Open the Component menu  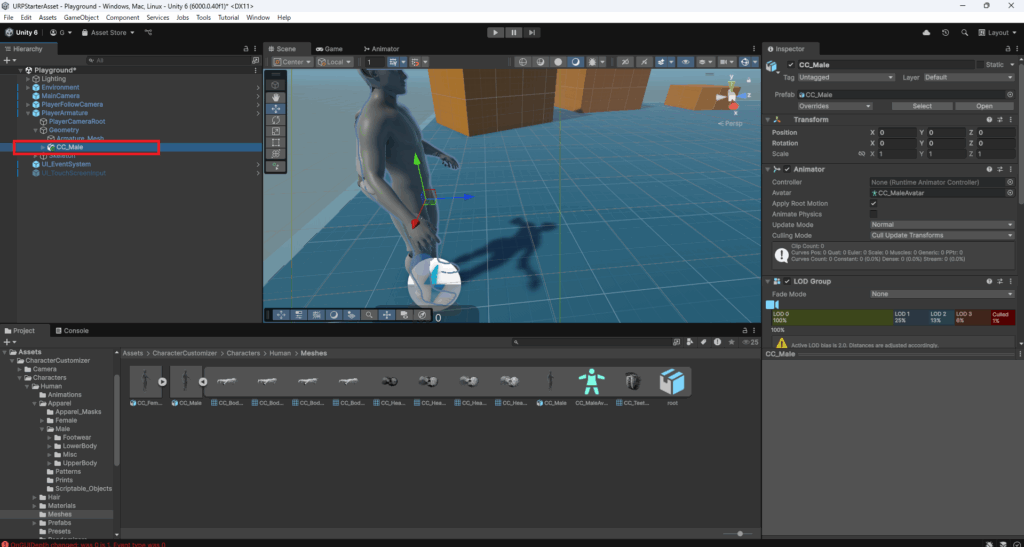[122, 18]
